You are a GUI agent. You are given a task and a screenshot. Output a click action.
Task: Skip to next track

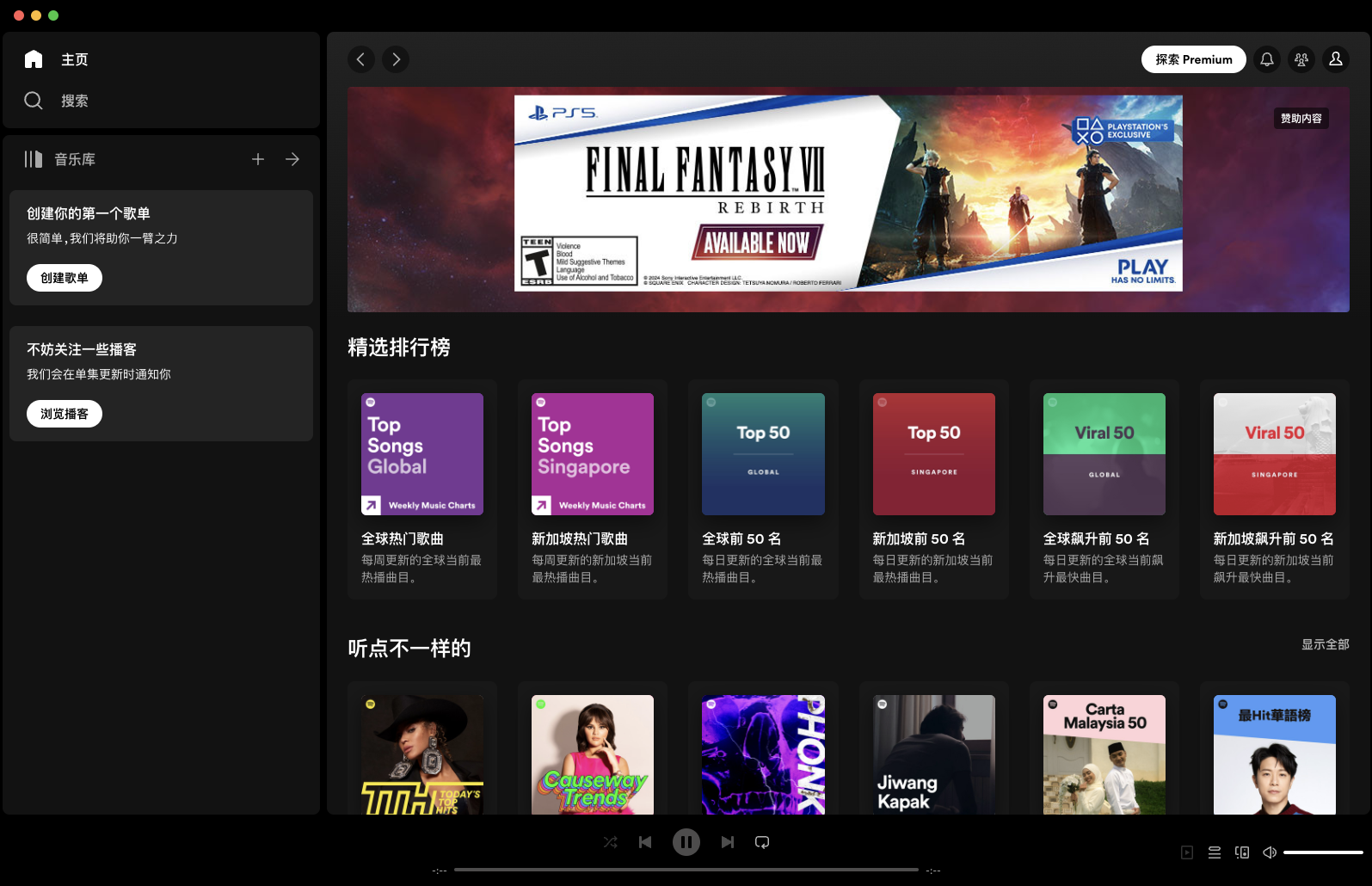tap(728, 842)
